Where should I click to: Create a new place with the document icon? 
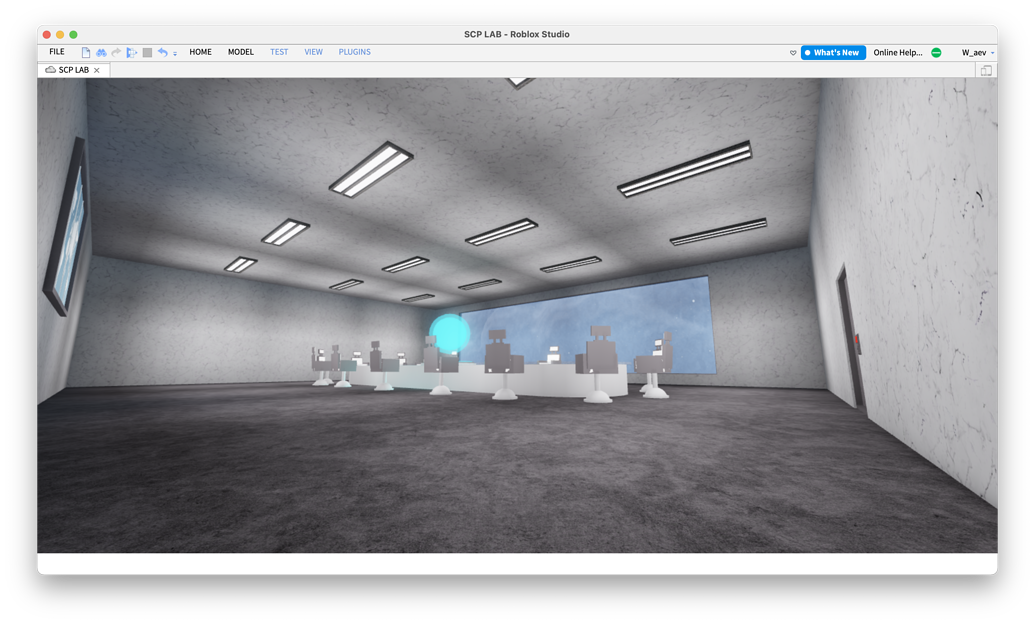tap(87, 52)
